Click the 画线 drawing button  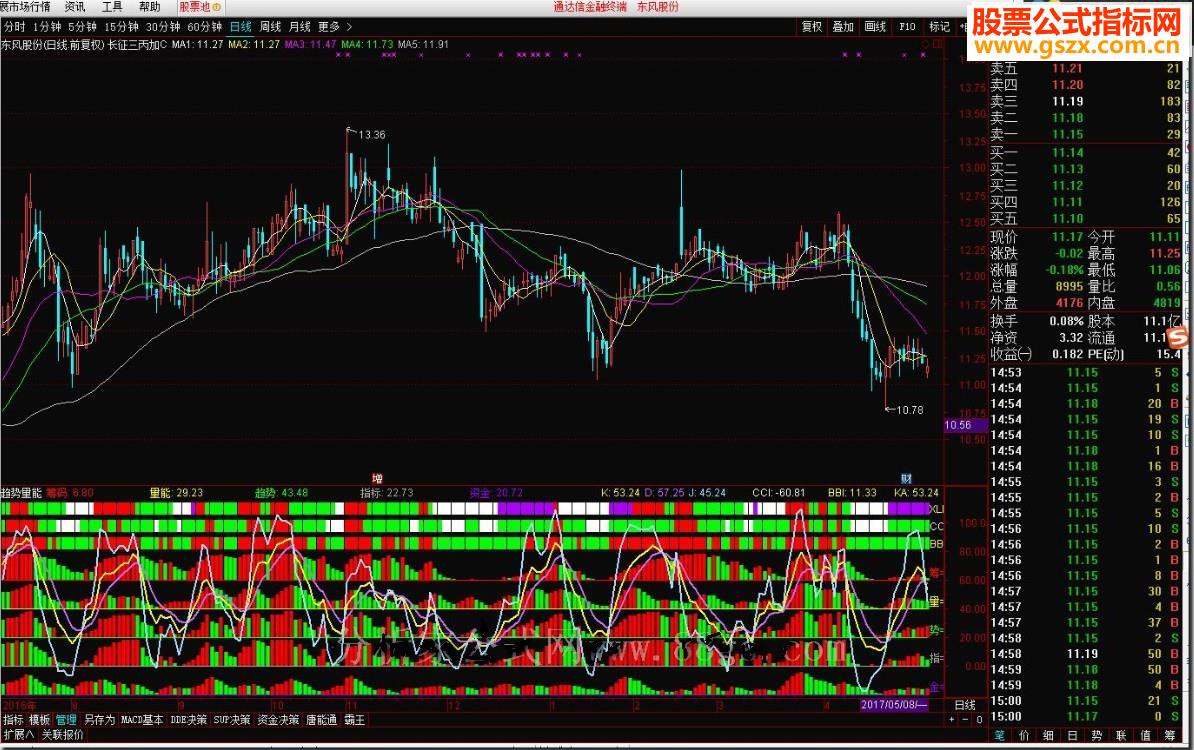tap(875, 27)
